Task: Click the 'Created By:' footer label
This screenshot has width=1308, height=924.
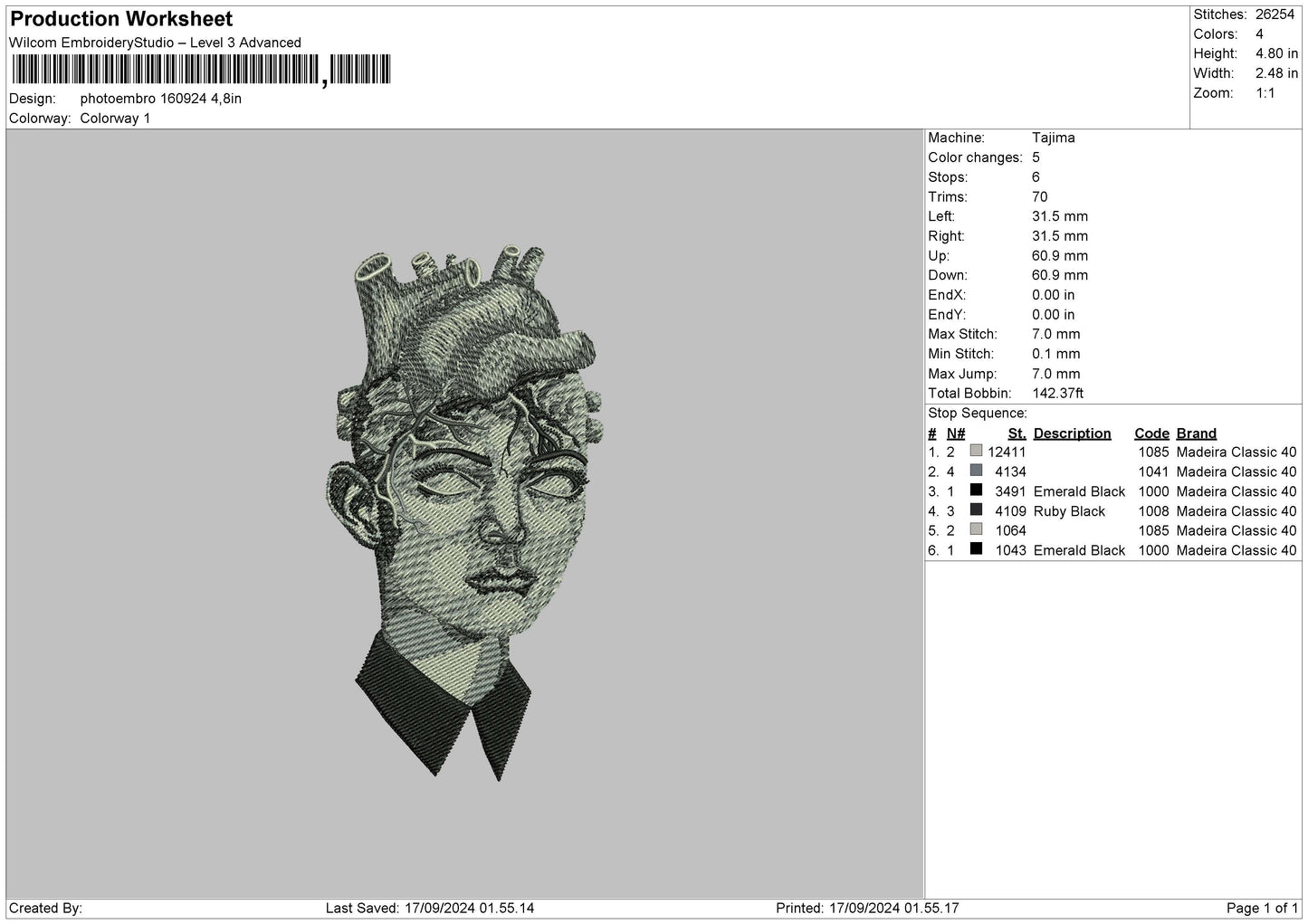Action: pos(45,908)
